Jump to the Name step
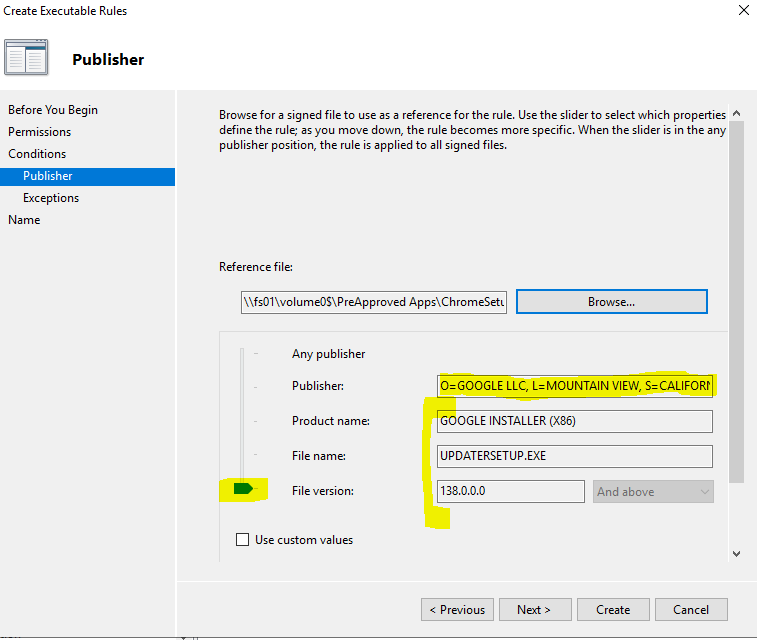 pos(24,220)
